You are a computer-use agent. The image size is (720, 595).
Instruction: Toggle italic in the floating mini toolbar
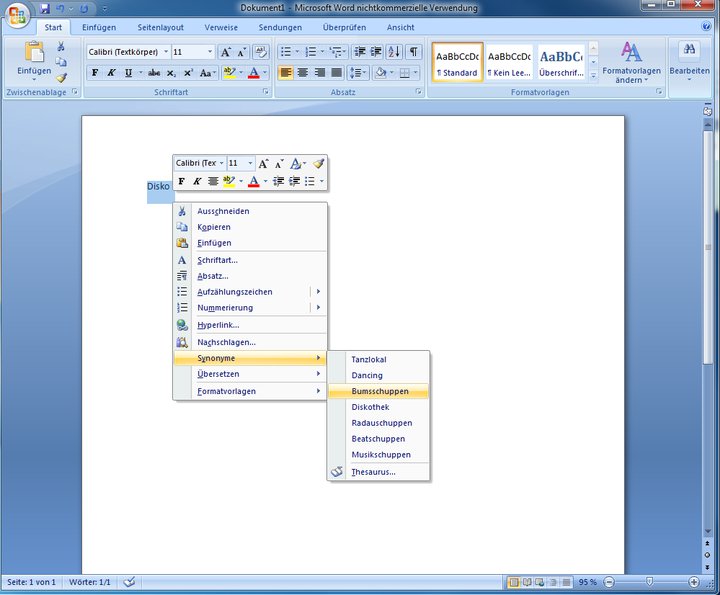pos(197,181)
